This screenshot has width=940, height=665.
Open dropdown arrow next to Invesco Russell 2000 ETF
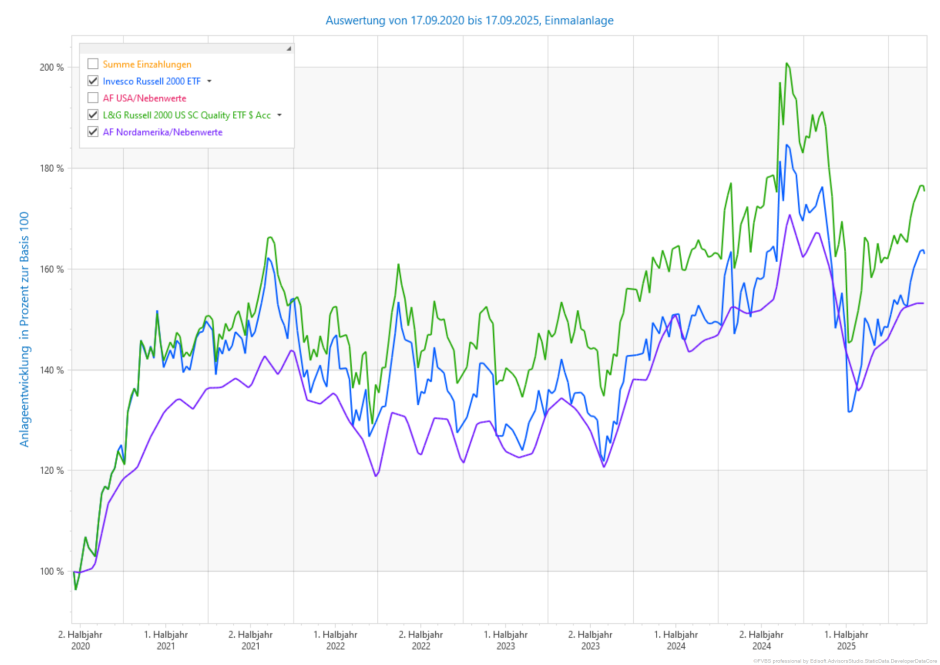[x=210, y=81]
